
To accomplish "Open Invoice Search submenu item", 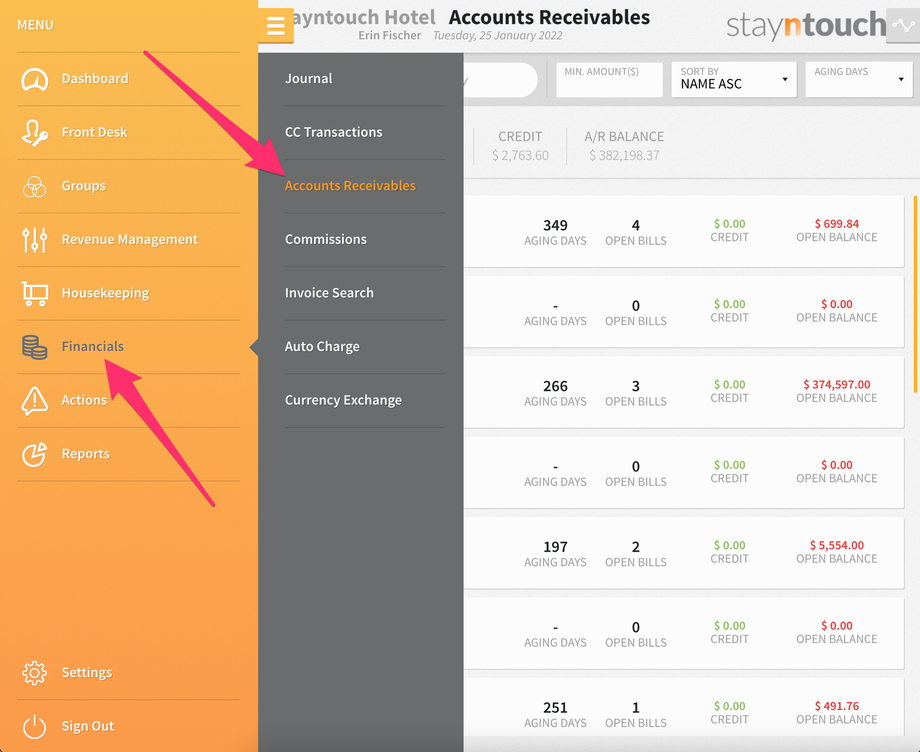I will point(329,293).
